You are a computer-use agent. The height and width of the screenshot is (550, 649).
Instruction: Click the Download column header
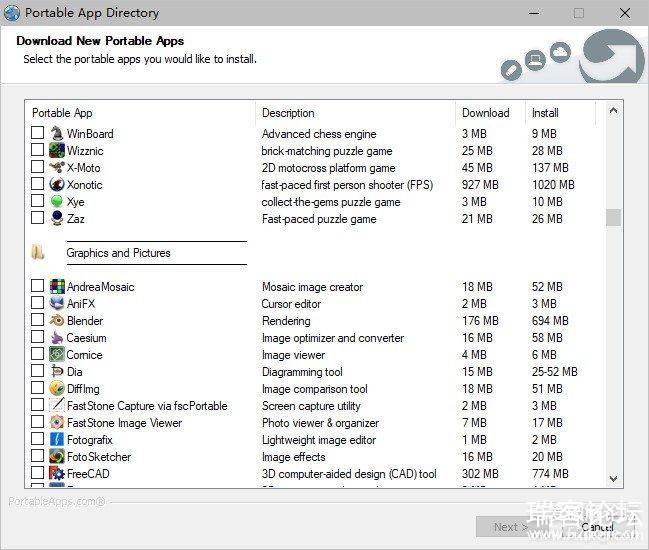click(490, 113)
